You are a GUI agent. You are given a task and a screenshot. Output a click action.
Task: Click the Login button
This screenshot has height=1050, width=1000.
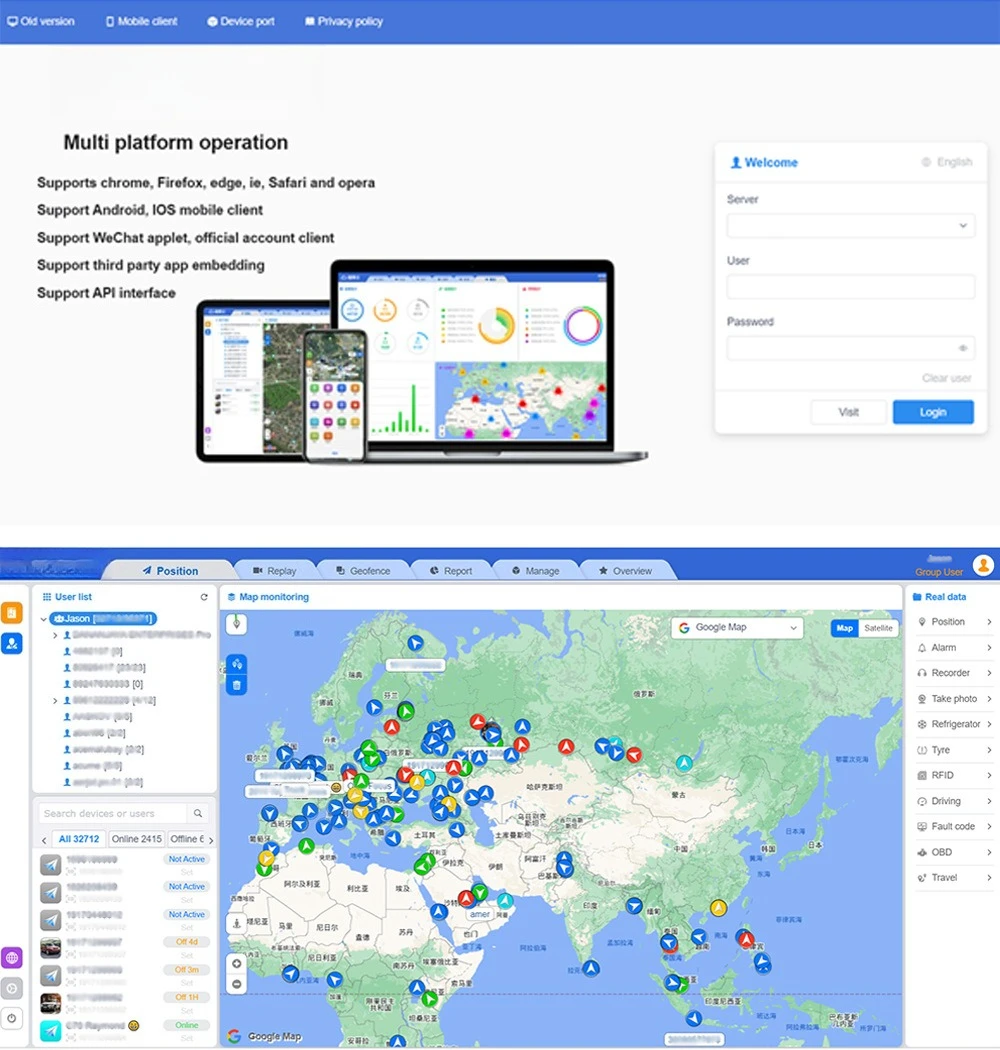tap(932, 412)
